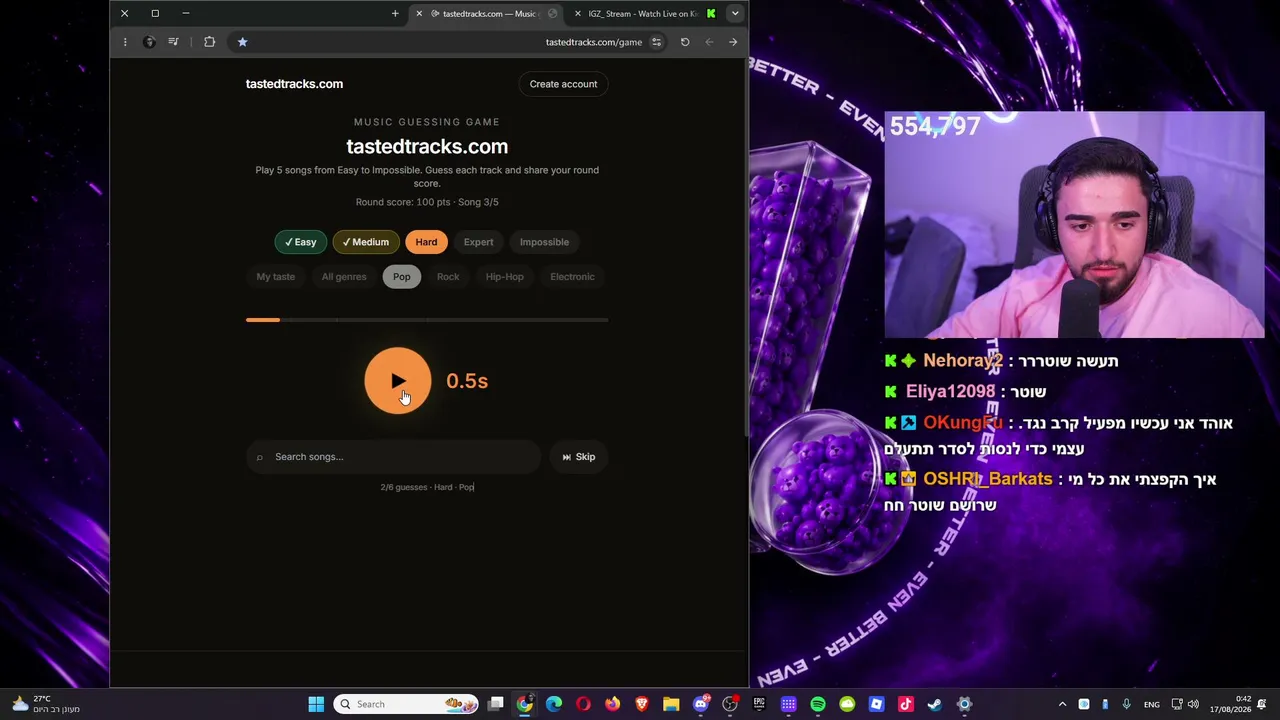The image size is (1280, 720).
Task: Select the Medium difficulty chip
Action: pyautogui.click(x=365, y=242)
